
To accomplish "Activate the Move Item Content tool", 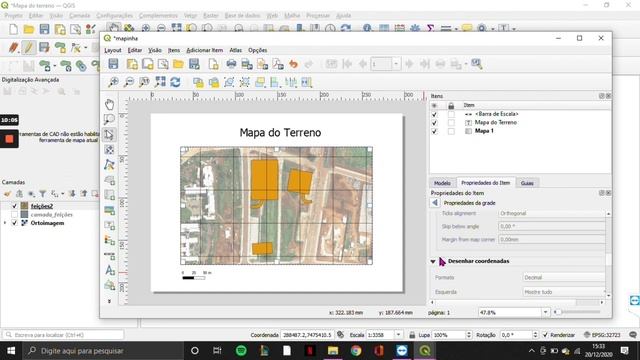I will 109,150.
